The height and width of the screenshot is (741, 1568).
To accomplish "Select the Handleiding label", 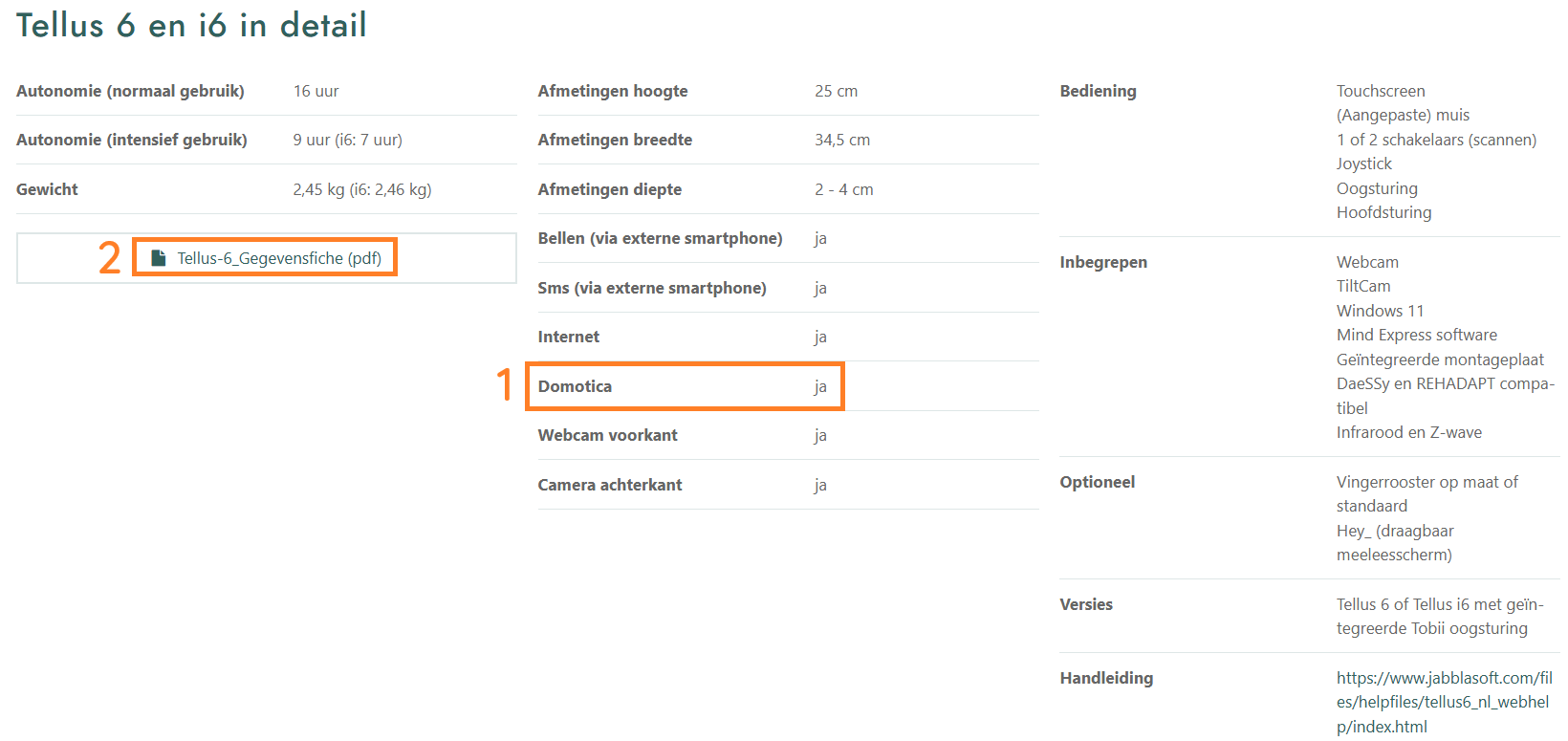I will pyautogui.click(x=1106, y=678).
